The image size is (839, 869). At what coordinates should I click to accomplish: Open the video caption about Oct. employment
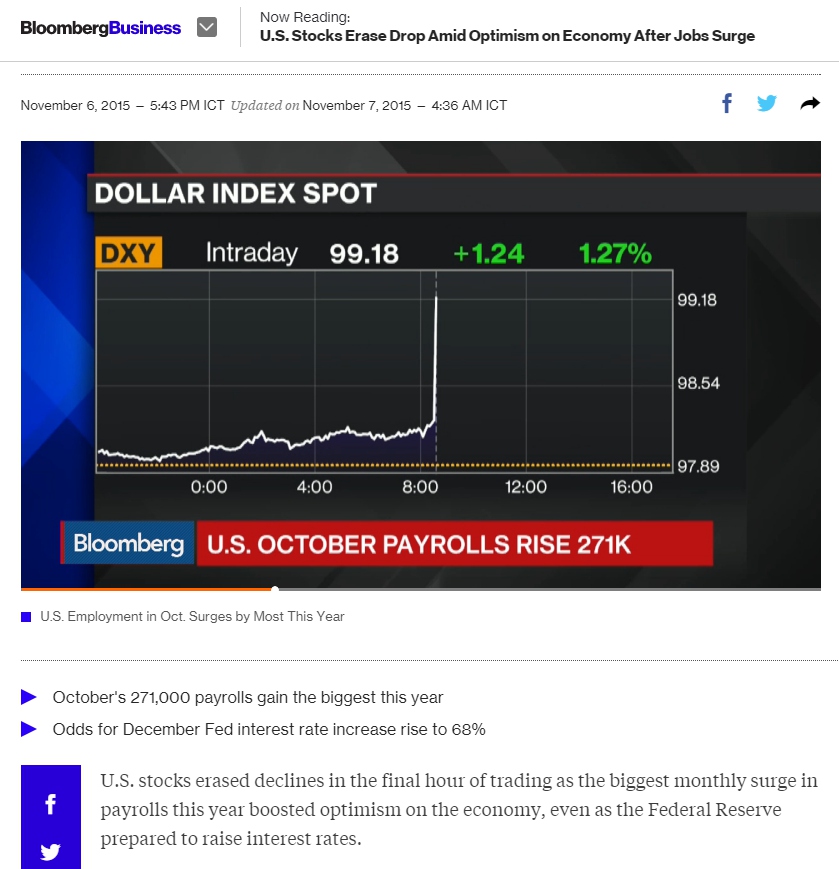point(192,616)
